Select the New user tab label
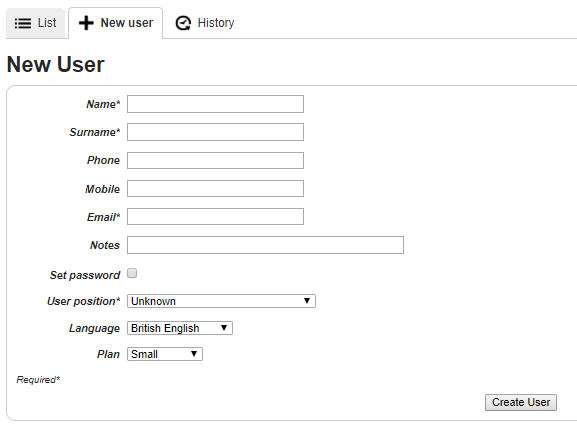The height and width of the screenshot is (425, 577). coord(127,23)
